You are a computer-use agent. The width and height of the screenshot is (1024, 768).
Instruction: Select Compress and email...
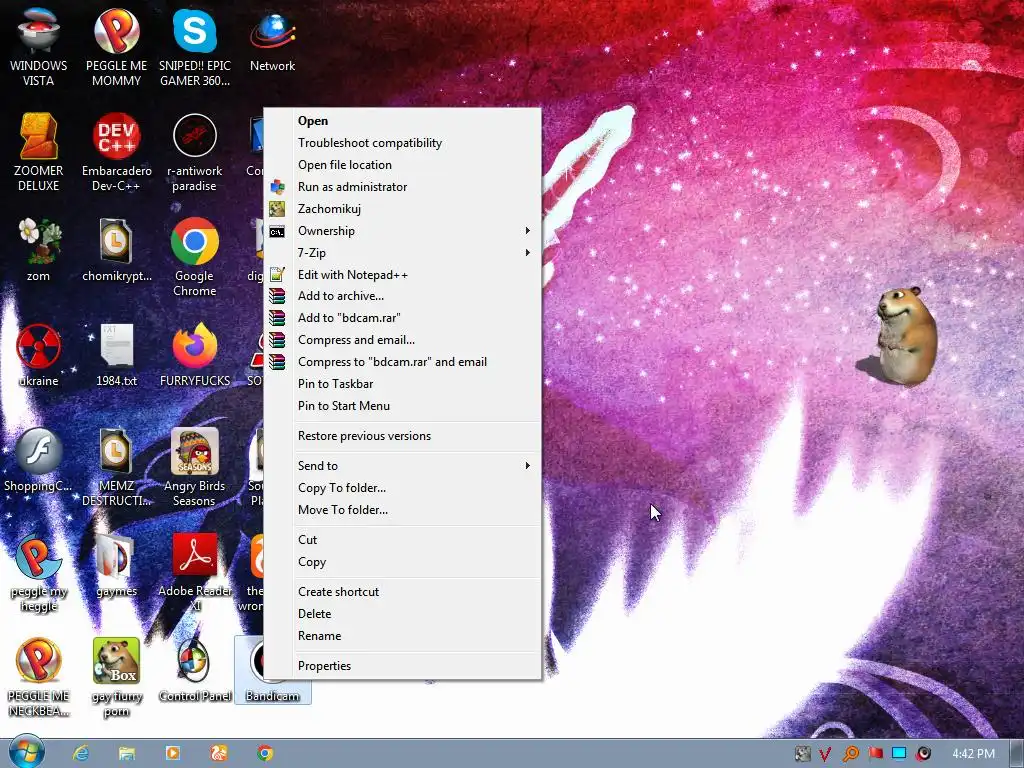click(402, 340)
